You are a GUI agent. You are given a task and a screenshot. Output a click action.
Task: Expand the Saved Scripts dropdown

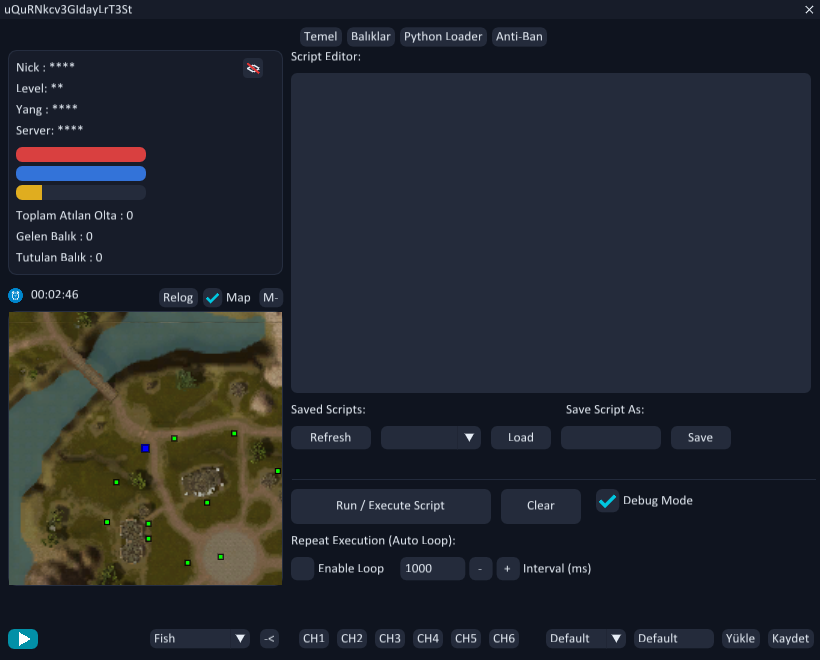430,438
